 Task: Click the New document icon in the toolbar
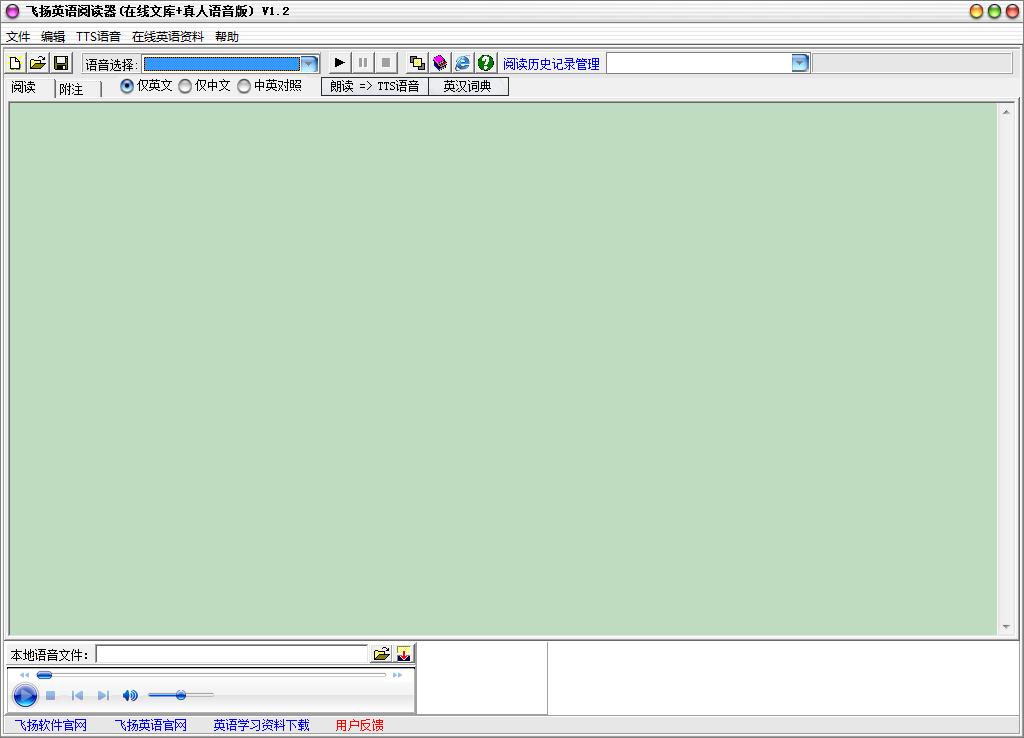tap(15, 63)
